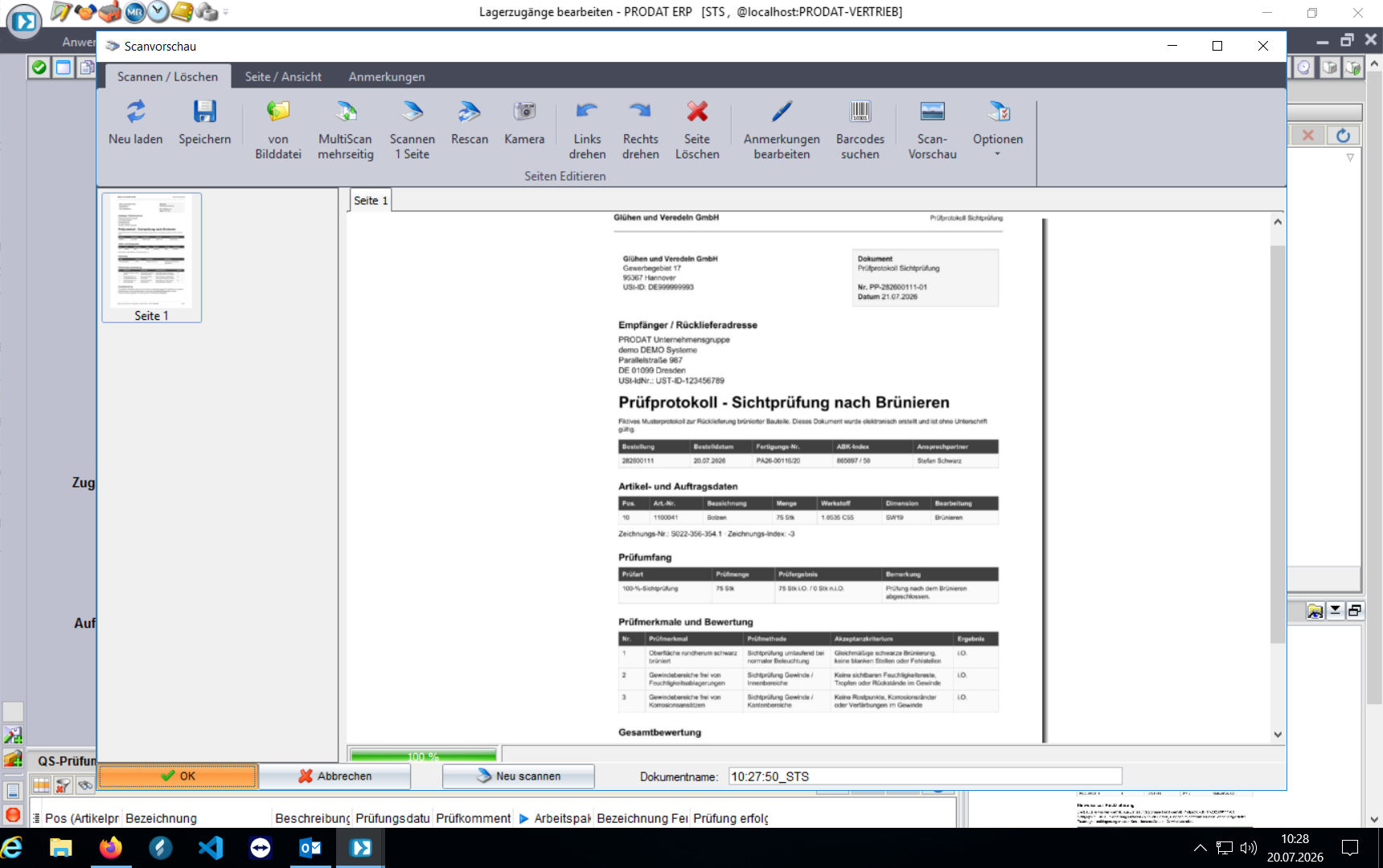Click the binoculars search icon
Image resolution: width=1383 pixels, height=868 pixels.
84,785
